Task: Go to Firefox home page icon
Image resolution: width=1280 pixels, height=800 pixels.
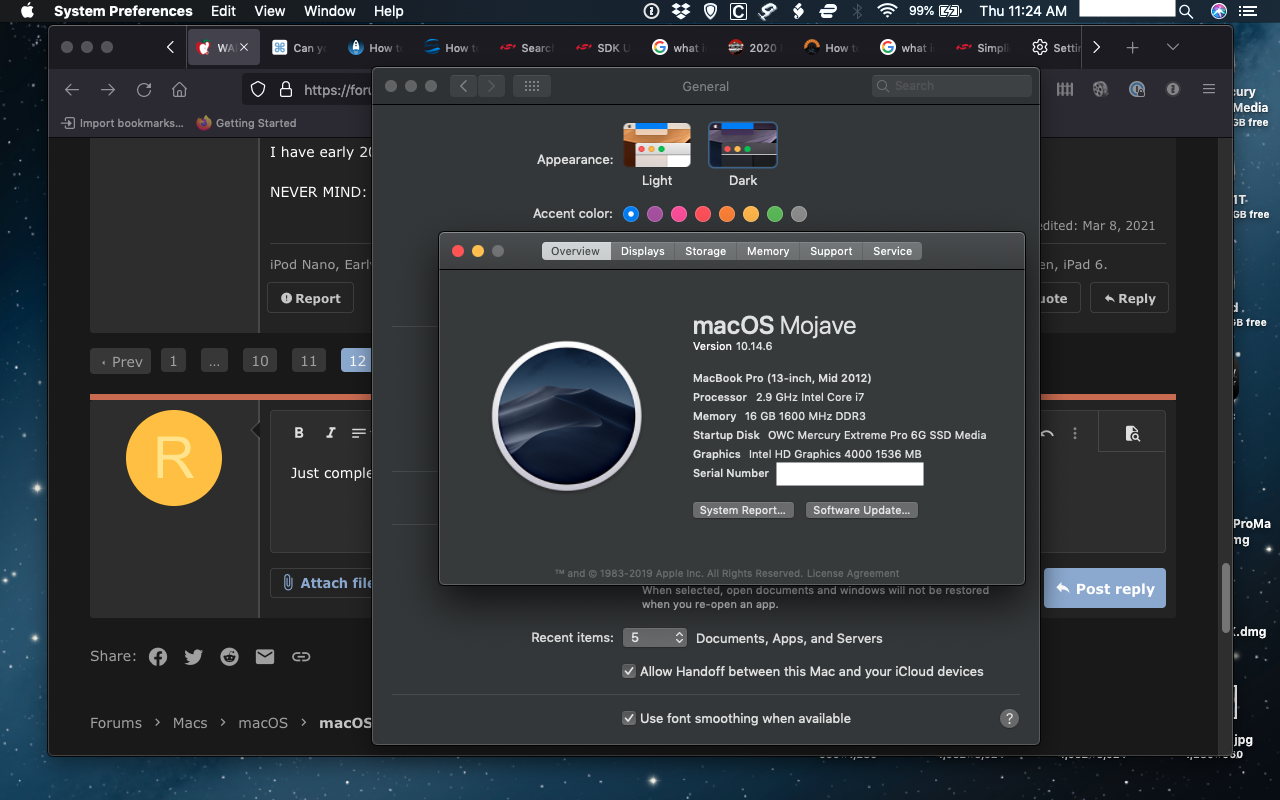Action: point(180,89)
